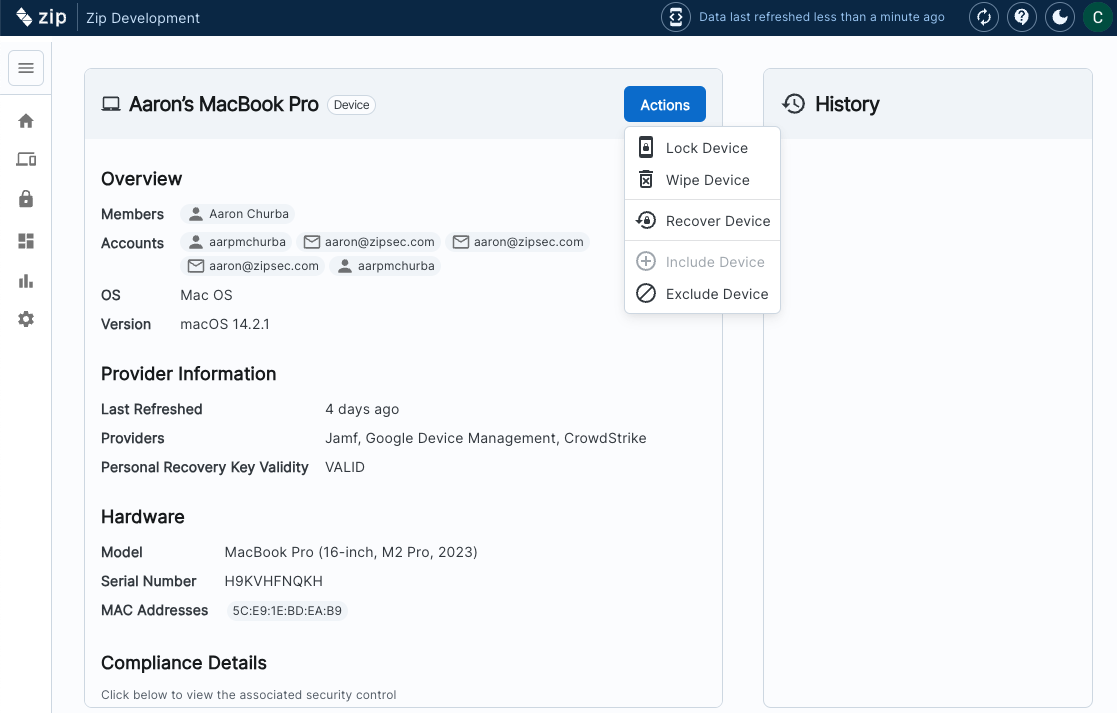Open the Devices sidebar icon
This screenshot has height=713, width=1117.
point(26,160)
